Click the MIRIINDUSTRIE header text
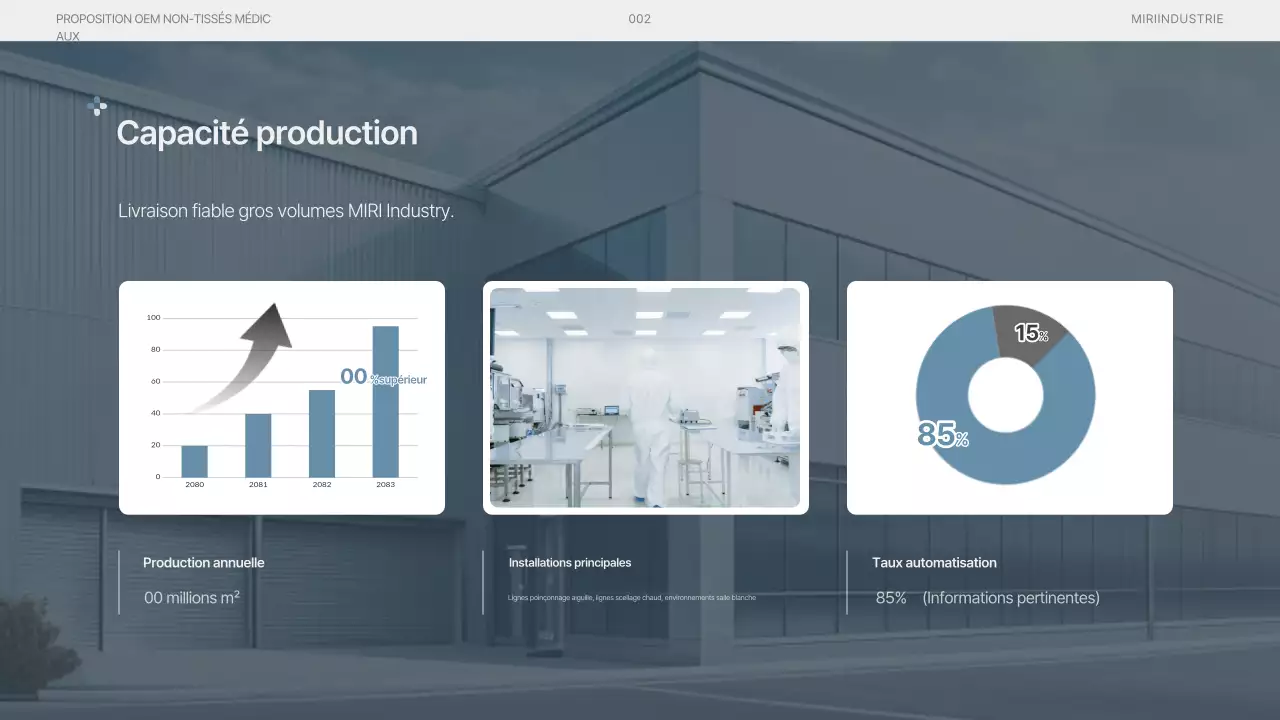Screen dimensions: 1280x720 point(1177,19)
